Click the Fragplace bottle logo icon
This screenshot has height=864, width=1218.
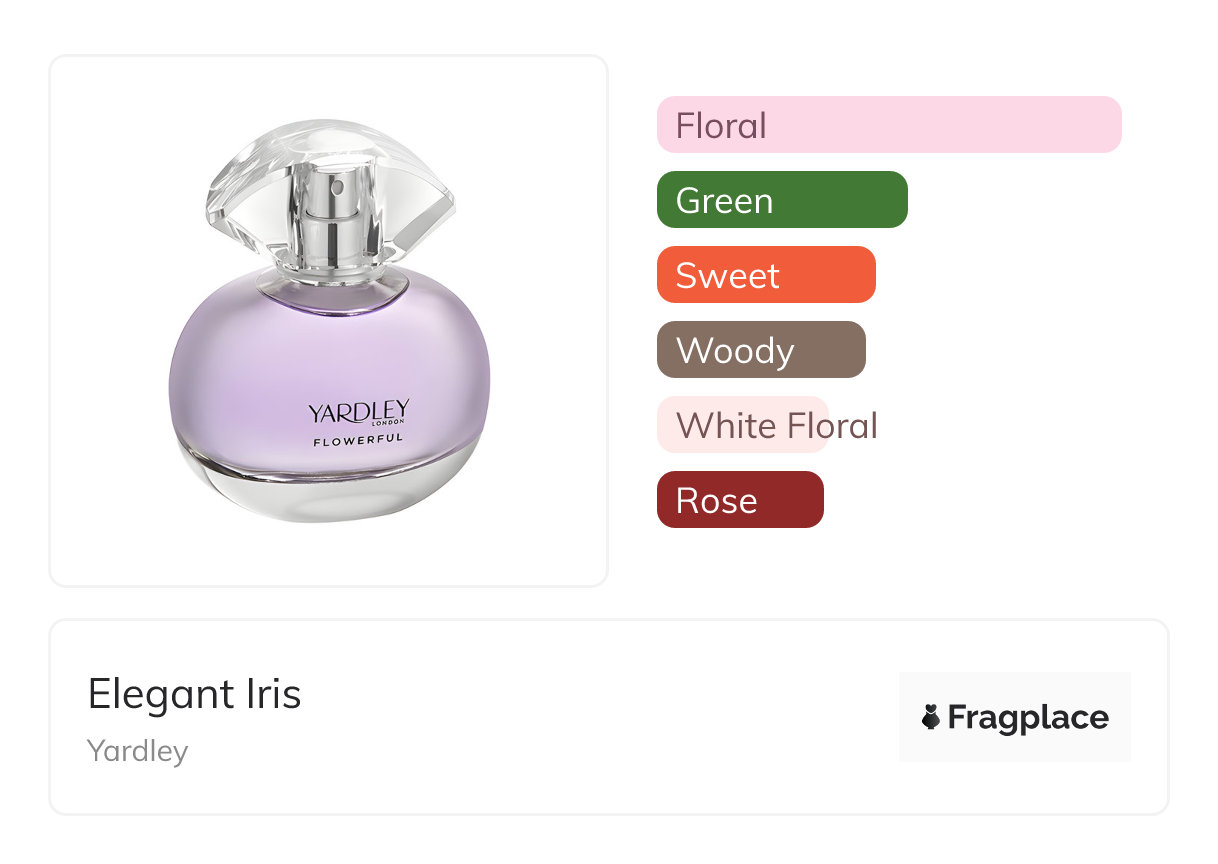(931, 717)
